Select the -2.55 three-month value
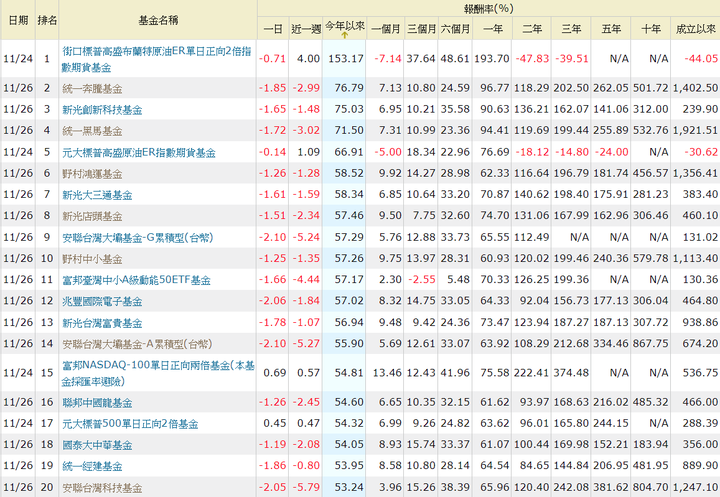The width and height of the screenshot is (720, 497). pyautogui.click(x=422, y=279)
